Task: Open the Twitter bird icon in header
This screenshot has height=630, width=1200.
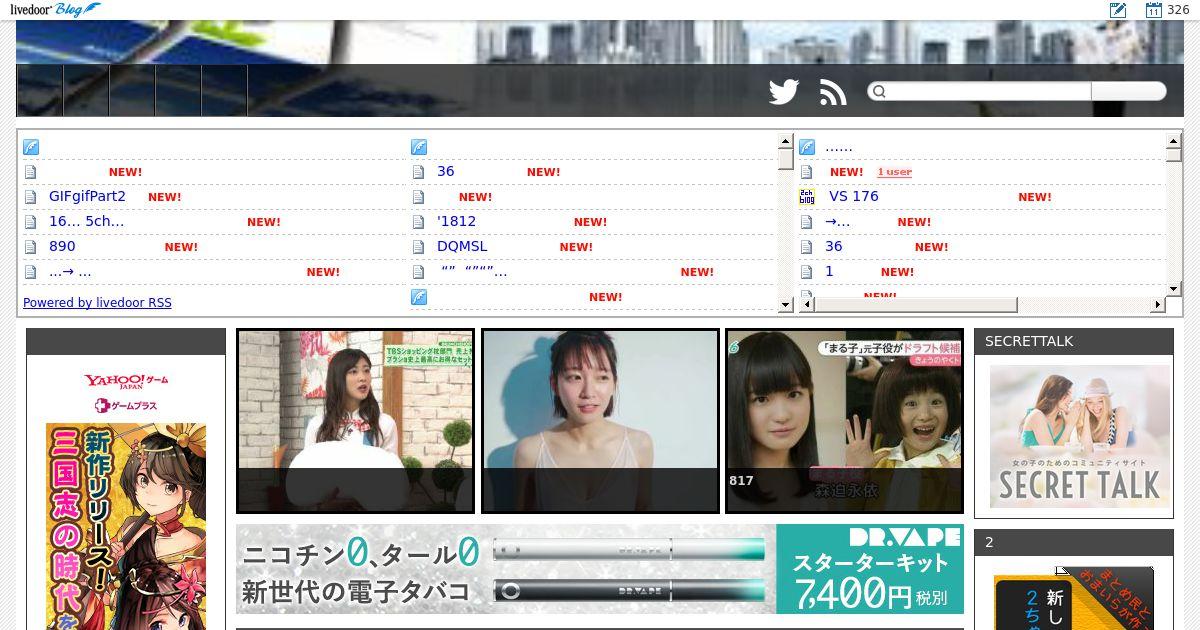Action: (784, 92)
